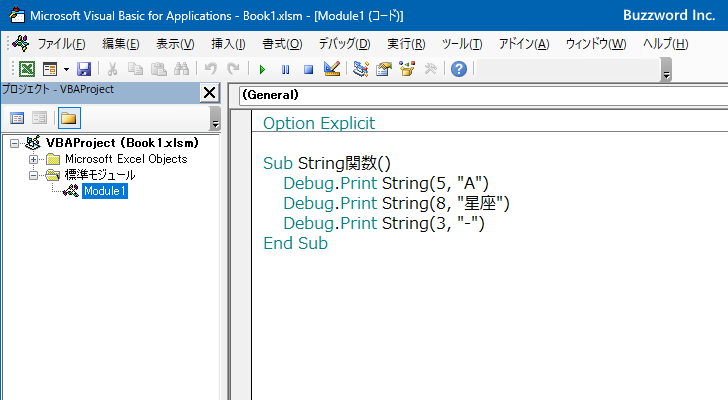
Task: Toggle Folders view in project pane
Action: 69,118
